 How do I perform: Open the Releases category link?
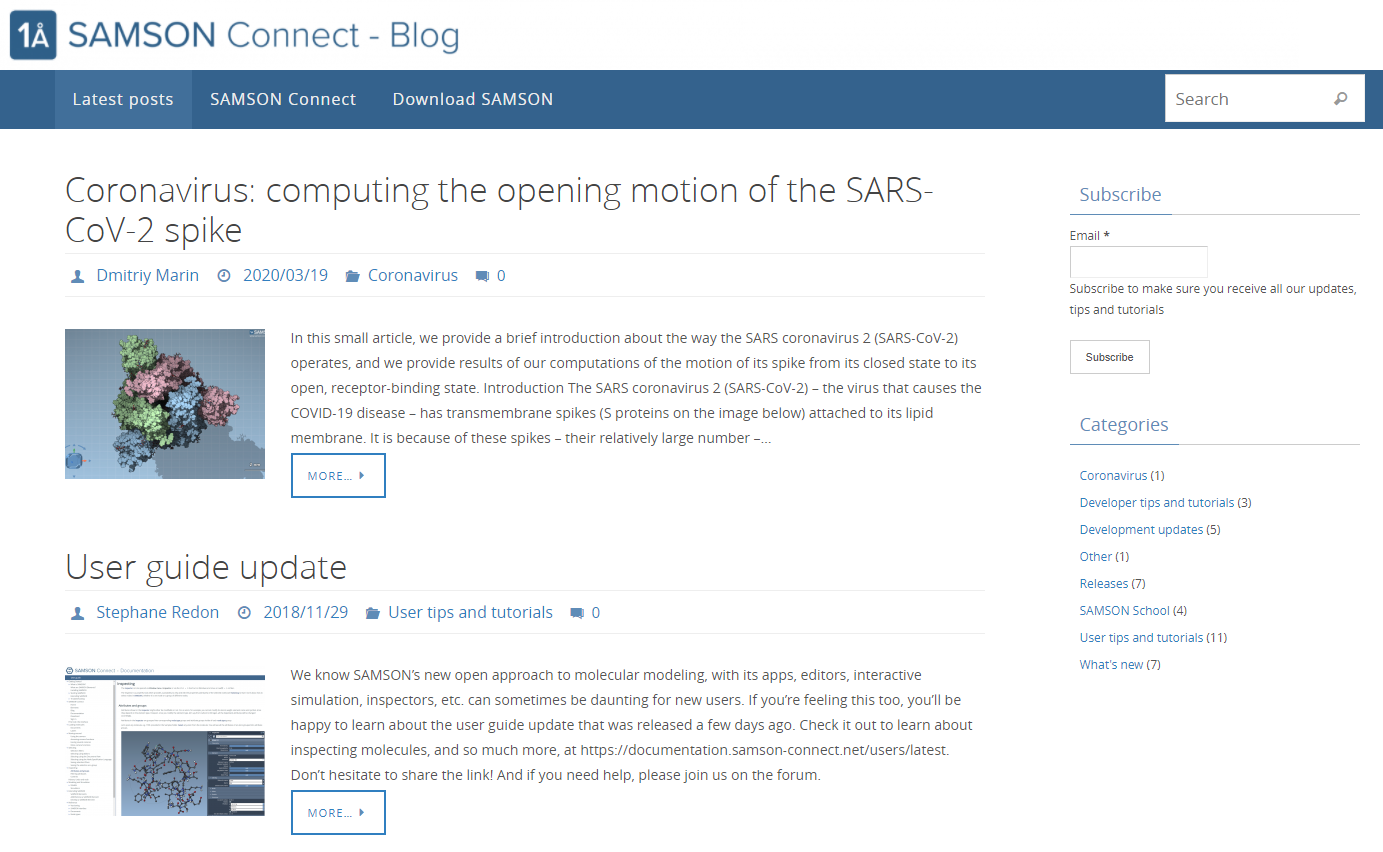1103,583
